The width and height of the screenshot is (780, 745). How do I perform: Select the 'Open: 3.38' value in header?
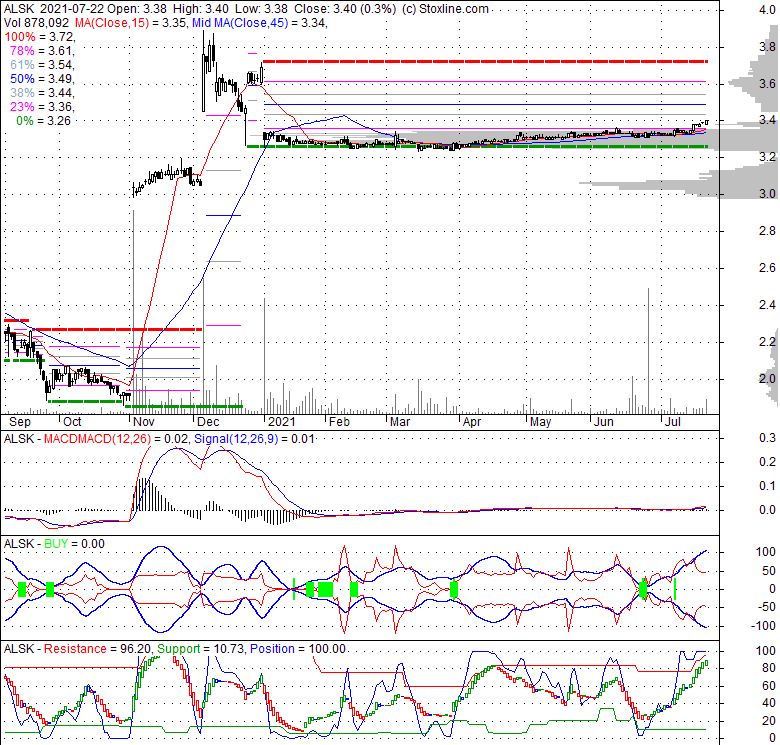click(x=137, y=8)
